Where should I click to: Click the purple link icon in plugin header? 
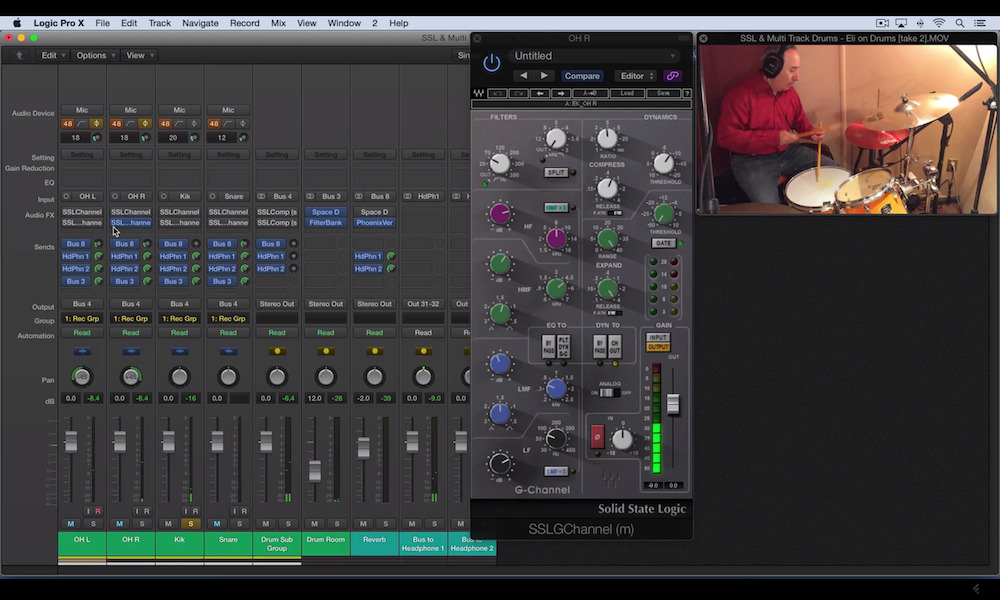coord(672,76)
